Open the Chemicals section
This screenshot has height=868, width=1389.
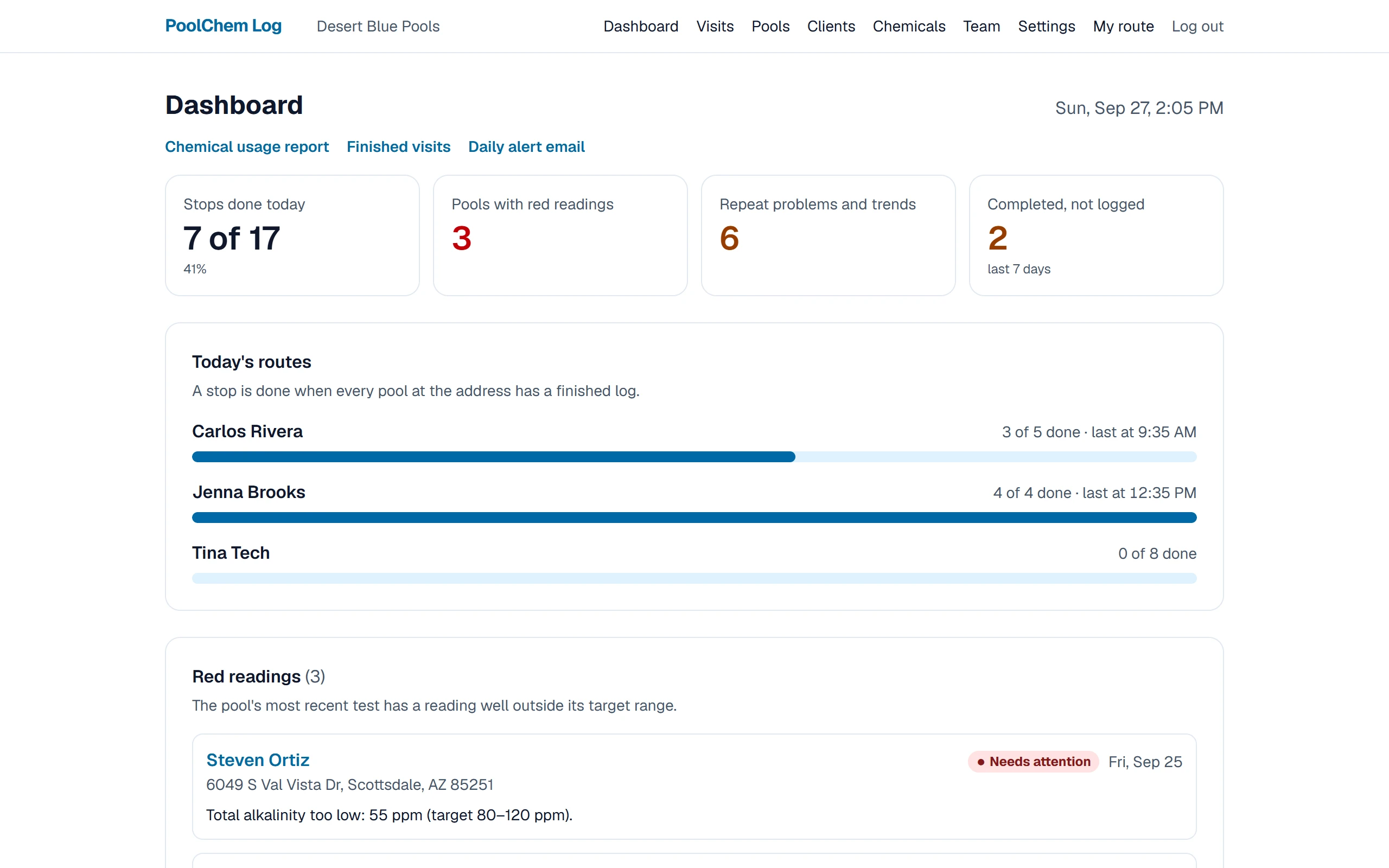pos(909,27)
